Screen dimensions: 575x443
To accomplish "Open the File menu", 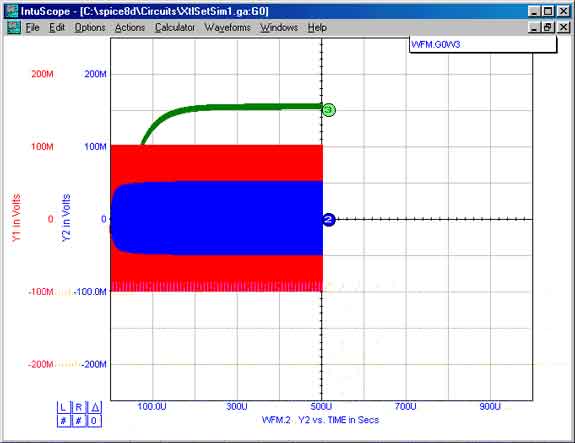I will pos(32,28).
